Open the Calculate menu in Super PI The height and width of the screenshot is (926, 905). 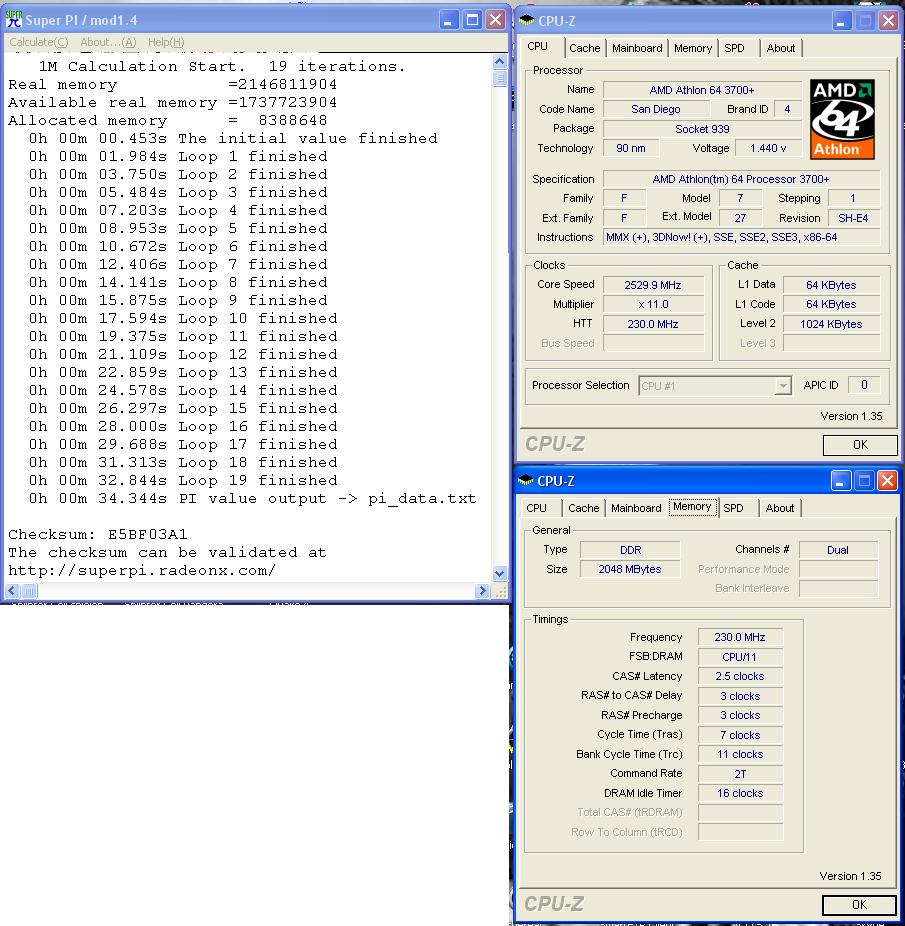(38, 42)
